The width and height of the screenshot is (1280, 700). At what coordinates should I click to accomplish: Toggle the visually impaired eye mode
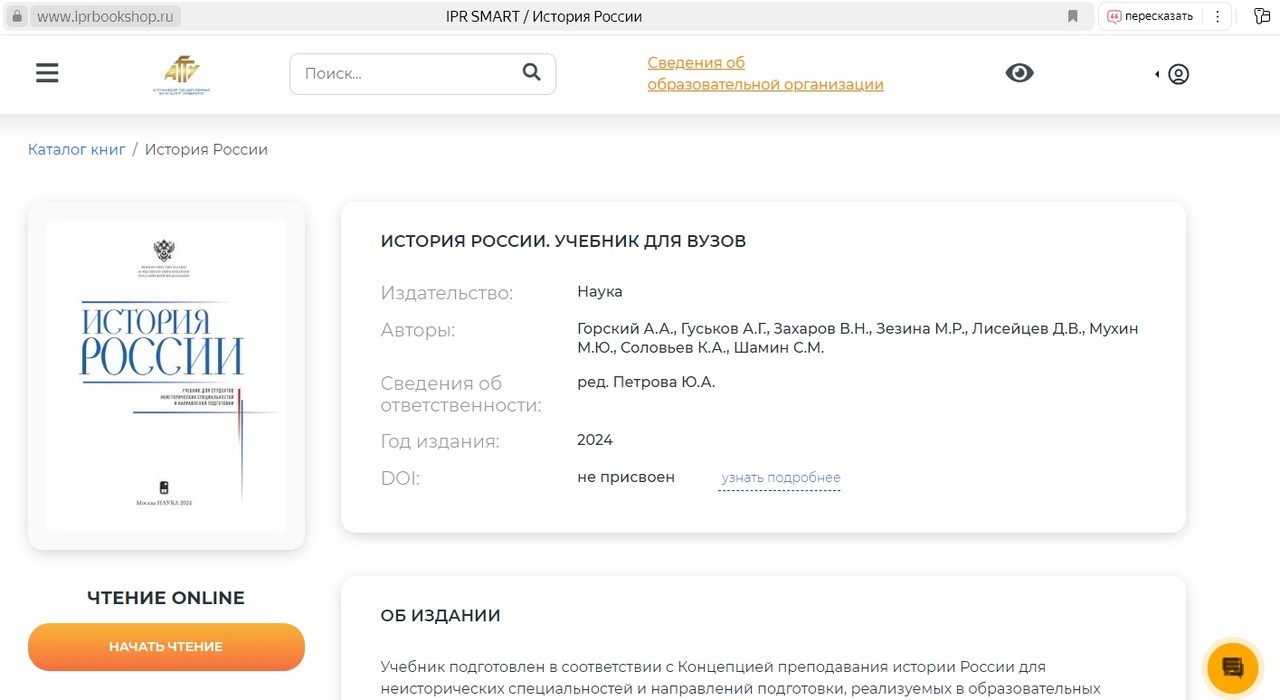(1019, 73)
